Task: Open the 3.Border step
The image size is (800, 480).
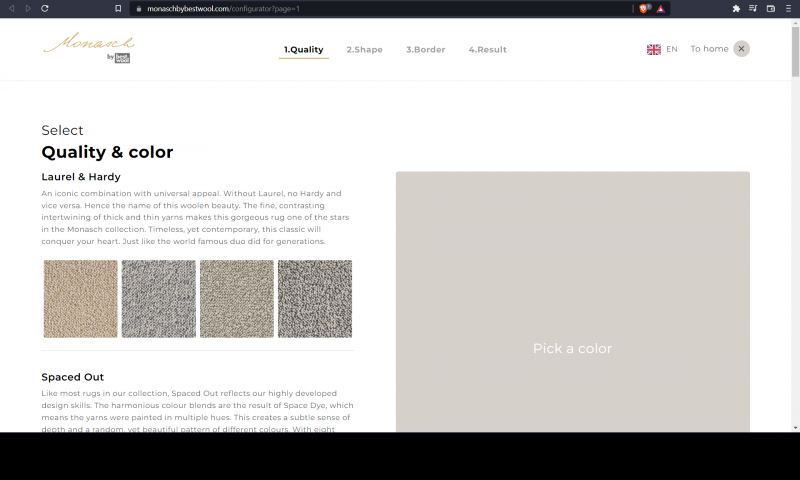Action: (x=425, y=49)
